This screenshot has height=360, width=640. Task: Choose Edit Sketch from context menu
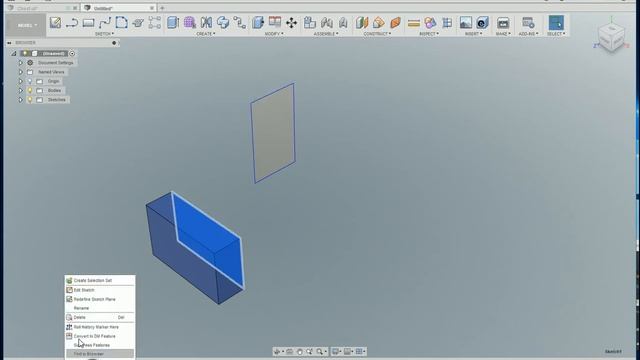100,290
